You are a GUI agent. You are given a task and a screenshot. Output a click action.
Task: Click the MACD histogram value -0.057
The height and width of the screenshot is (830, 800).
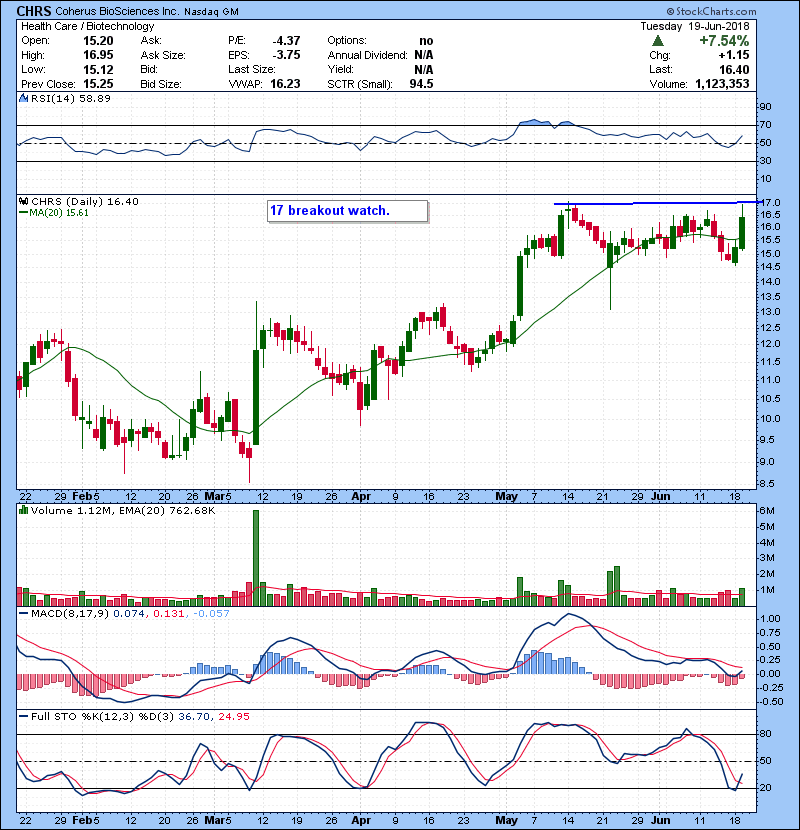coord(211,614)
